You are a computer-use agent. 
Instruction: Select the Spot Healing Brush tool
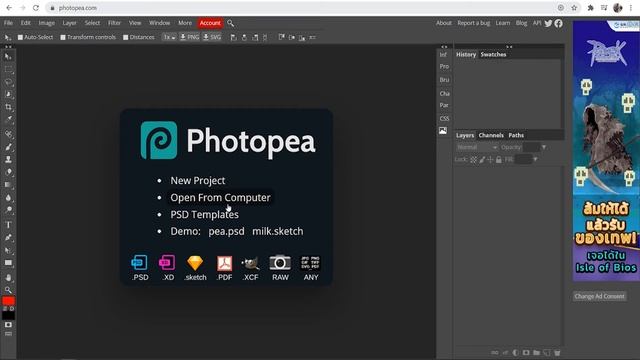(8, 134)
